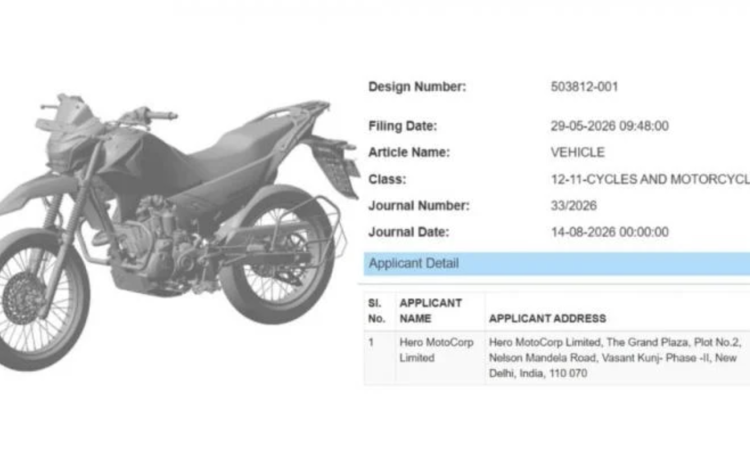Image resolution: width=750 pixels, height=450 pixels.
Task: Select design number value '503812-001'
Action: pyautogui.click(x=584, y=87)
